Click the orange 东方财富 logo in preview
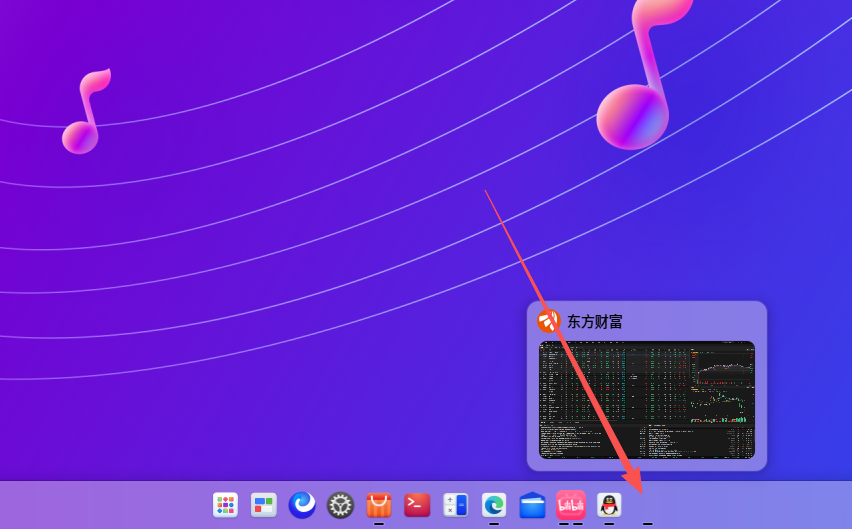The image size is (852, 529). coord(548,321)
